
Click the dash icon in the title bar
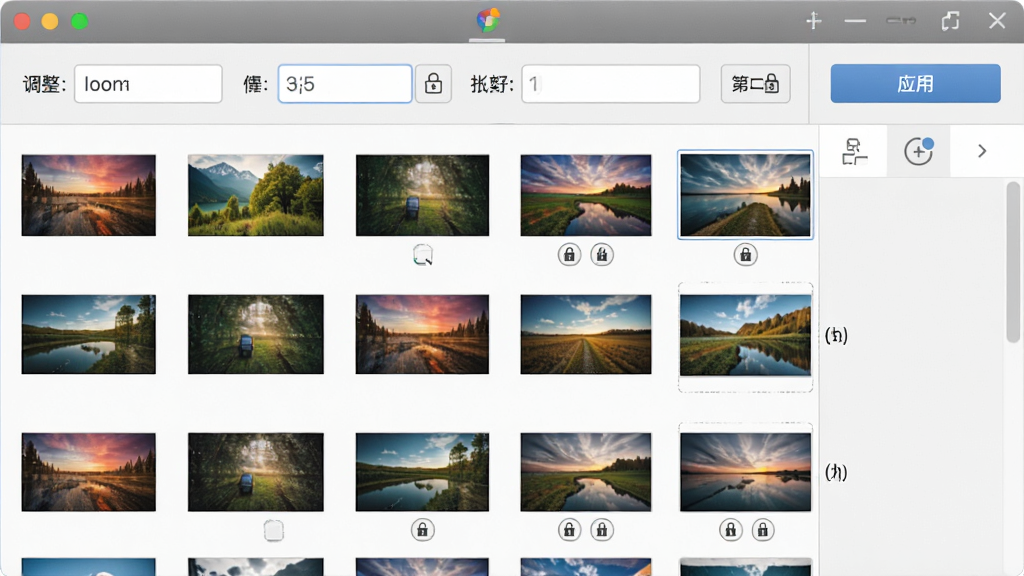coord(855,21)
